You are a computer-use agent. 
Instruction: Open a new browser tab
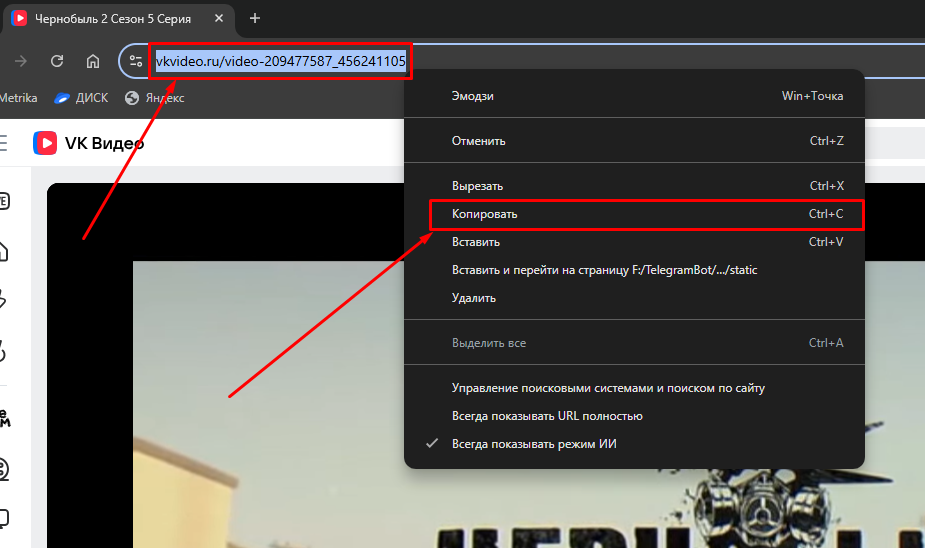point(255,18)
